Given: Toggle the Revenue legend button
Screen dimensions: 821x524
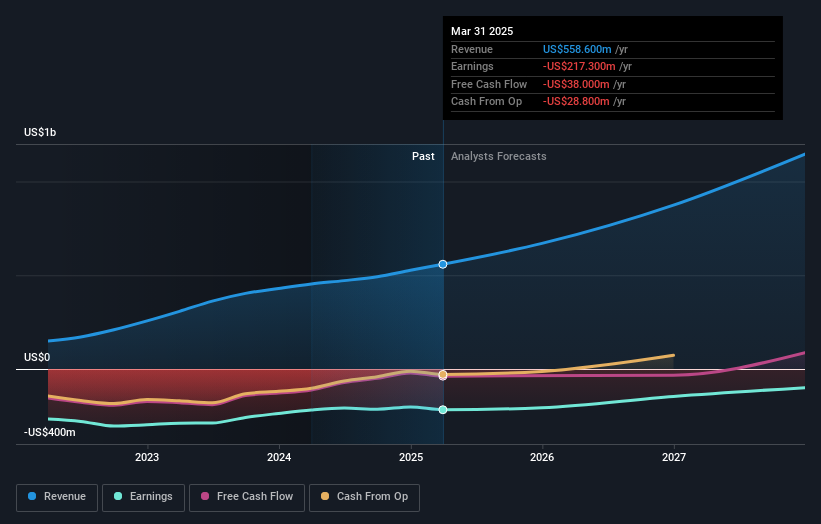Looking at the screenshot, I should (57, 497).
